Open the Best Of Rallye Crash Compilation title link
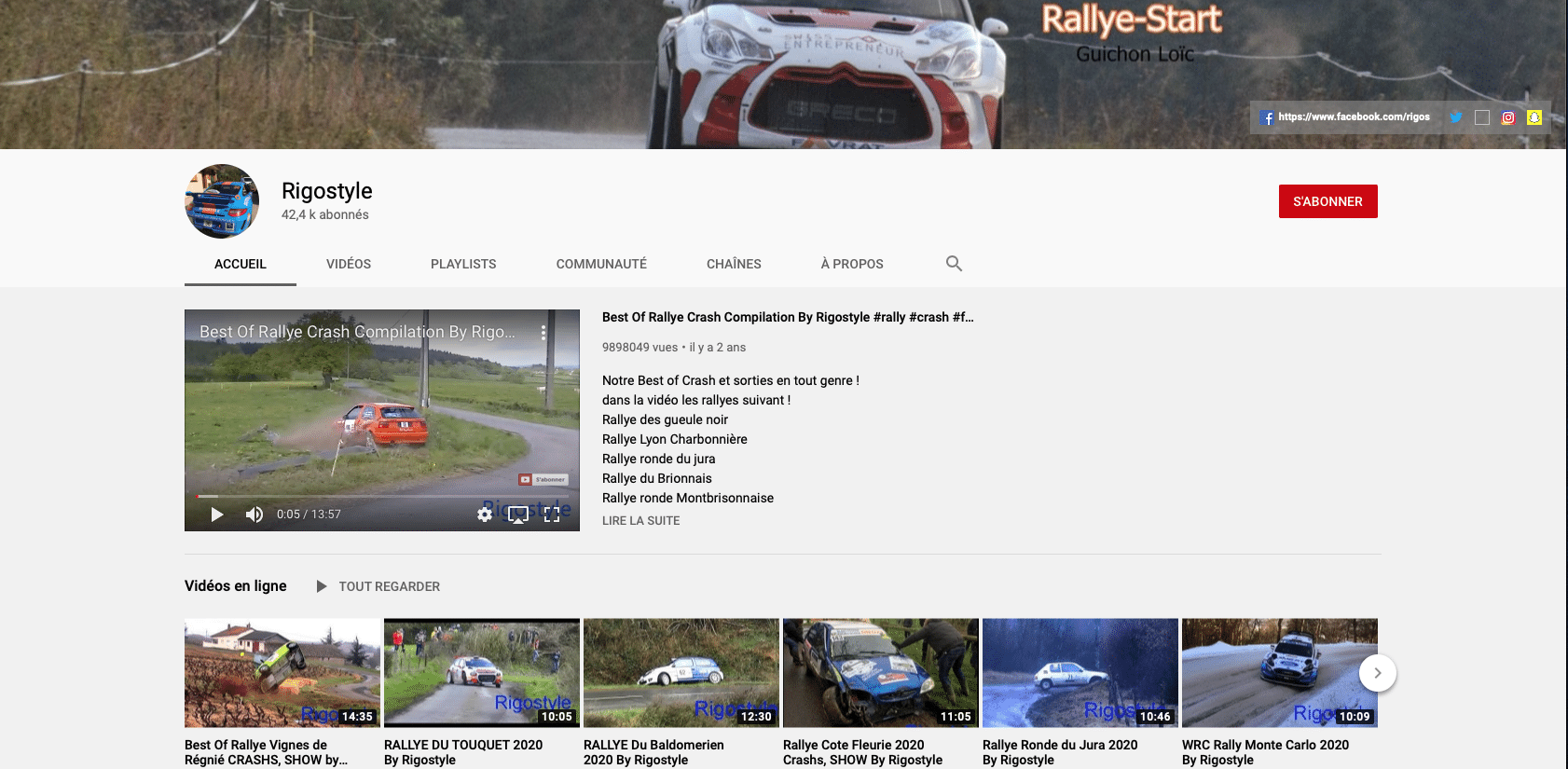The image size is (1568, 769). 788,317
